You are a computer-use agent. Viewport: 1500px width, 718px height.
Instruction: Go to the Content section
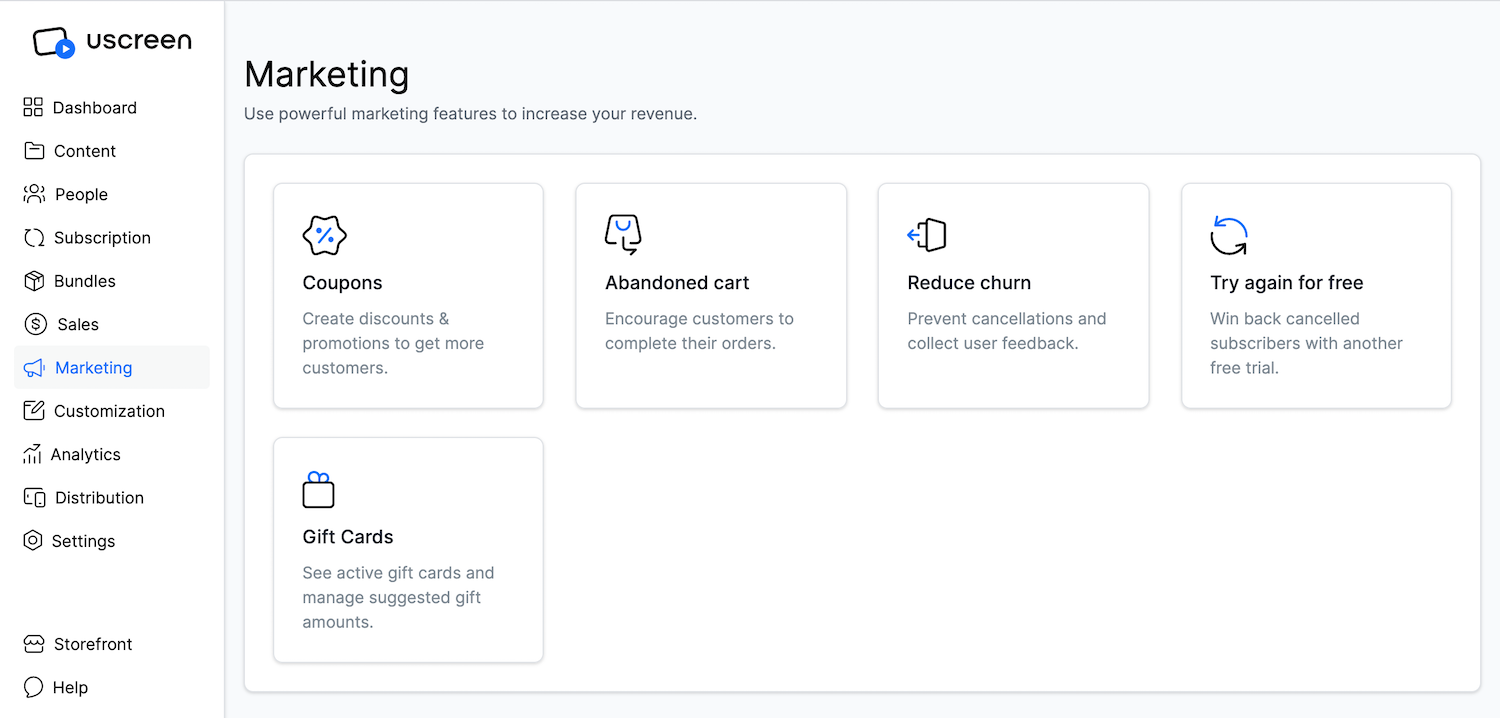point(85,151)
